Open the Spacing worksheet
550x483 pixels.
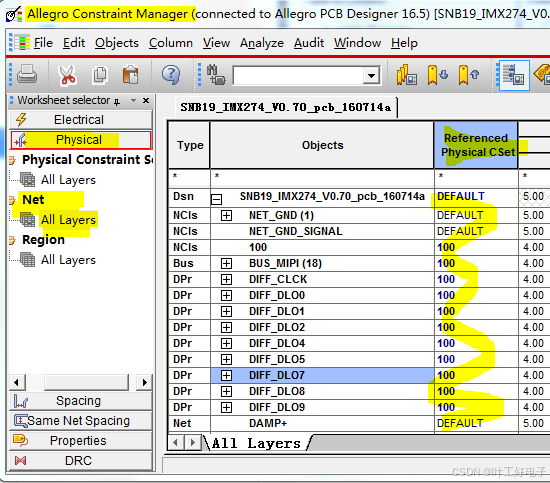coord(81,401)
